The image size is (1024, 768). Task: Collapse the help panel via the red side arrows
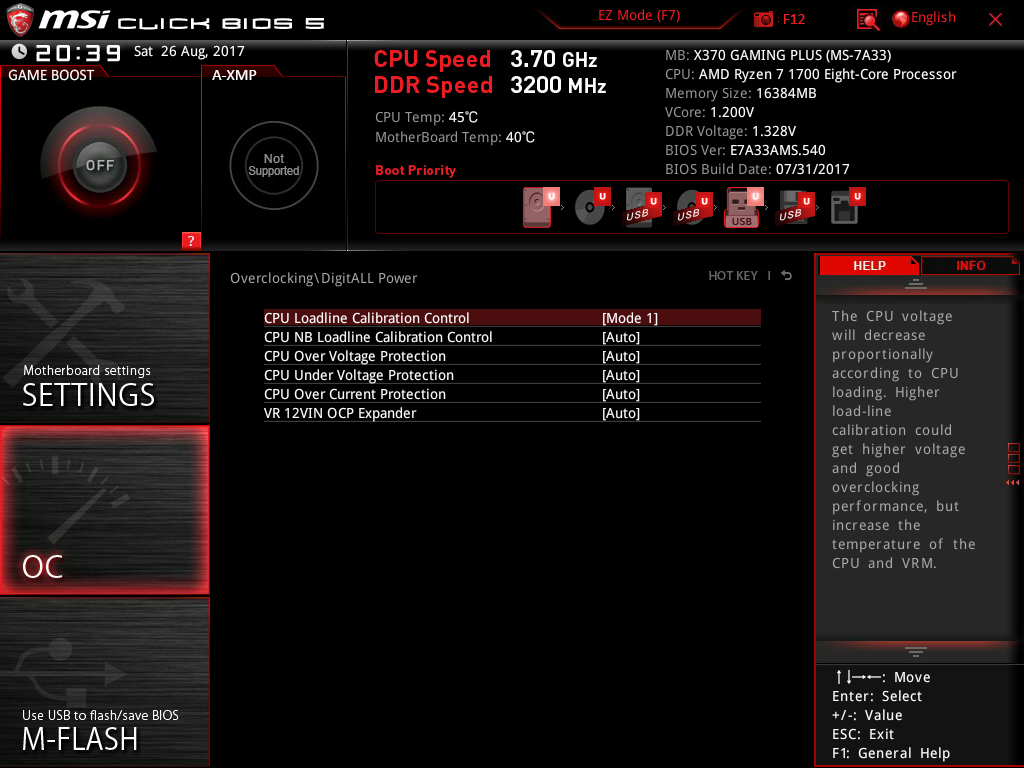pyautogui.click(x=1013, y=483)
